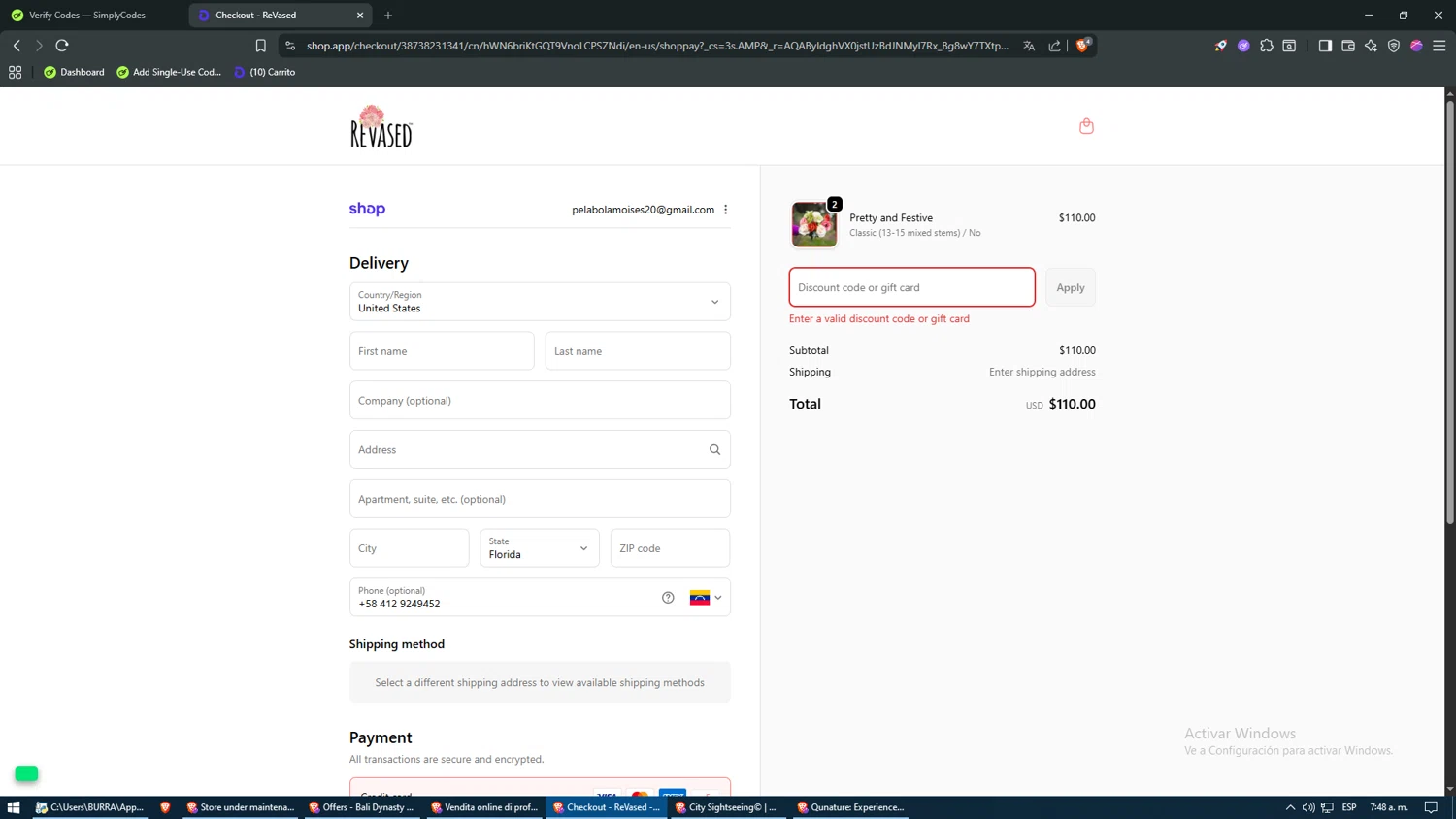Expand the State dropdown showing Florida
Viewport: 1456px width, 819px height.
[540, 548]
